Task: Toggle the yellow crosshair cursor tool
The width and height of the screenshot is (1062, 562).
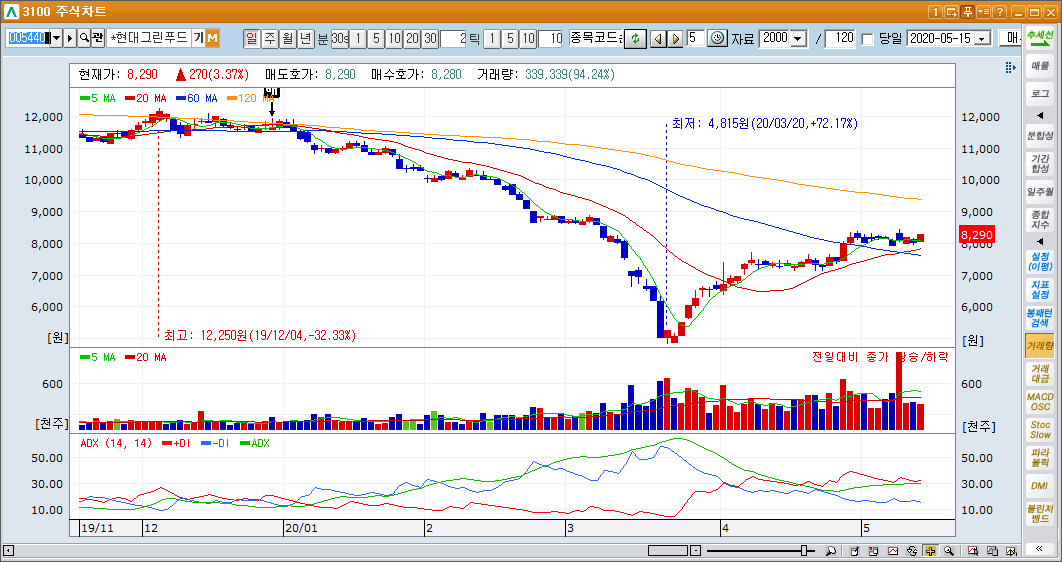Action: pyautogui.click(x=930, y=551)
